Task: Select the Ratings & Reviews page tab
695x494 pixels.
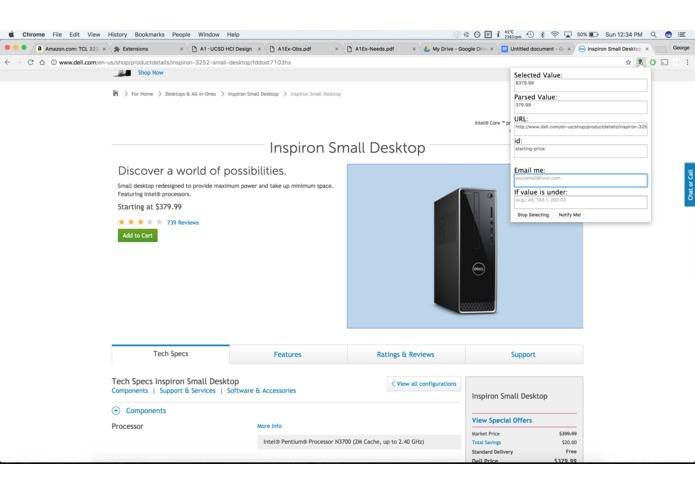Action: pyautogui.click(x=406, y=354)
